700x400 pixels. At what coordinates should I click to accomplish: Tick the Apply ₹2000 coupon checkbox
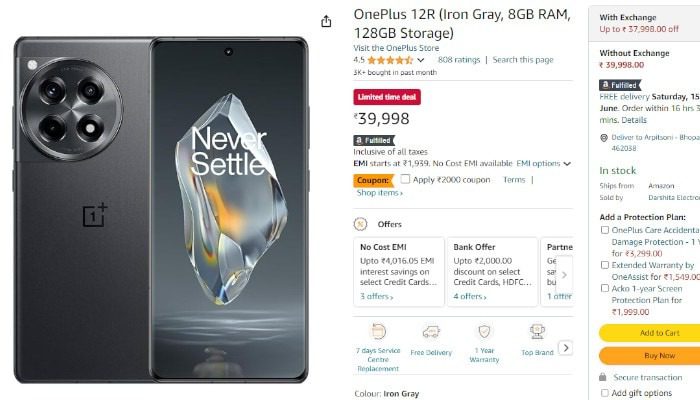[x=405, y=179]
